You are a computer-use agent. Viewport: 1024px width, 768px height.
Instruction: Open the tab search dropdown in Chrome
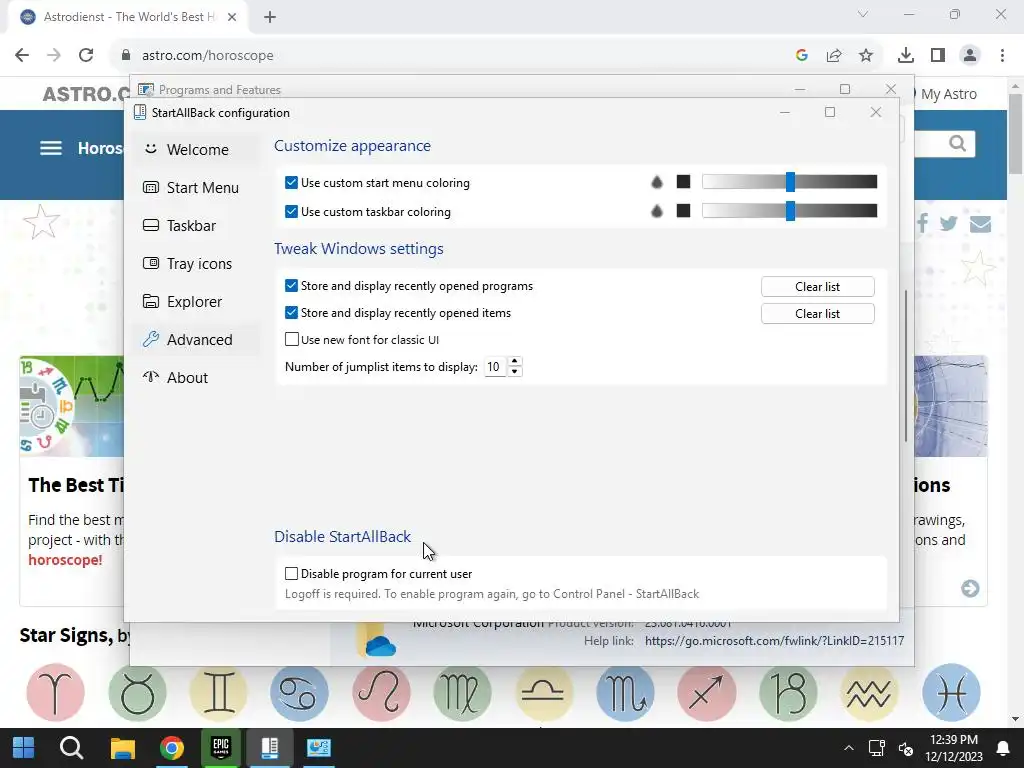863,14
